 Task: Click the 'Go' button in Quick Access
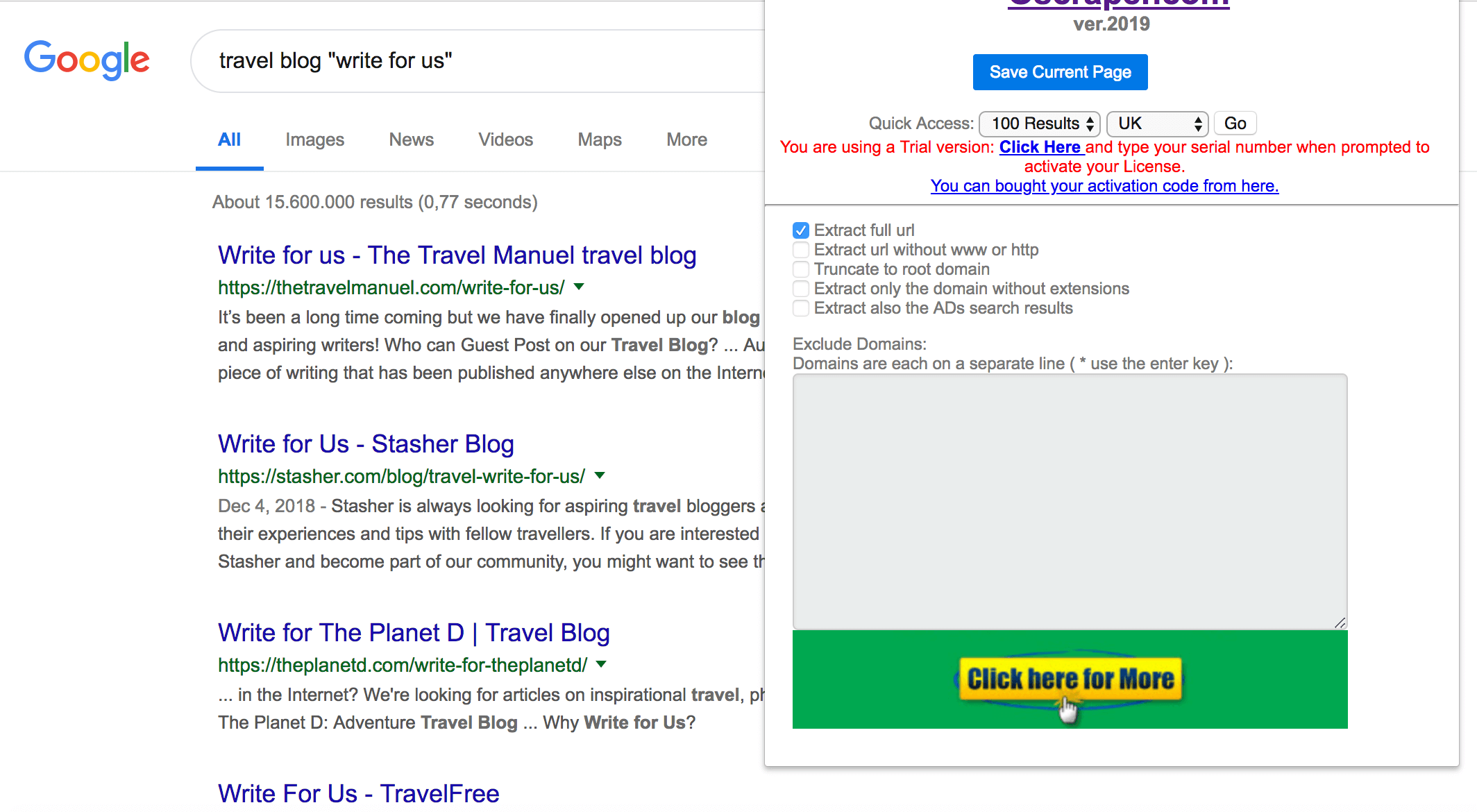pos(1235,124)
